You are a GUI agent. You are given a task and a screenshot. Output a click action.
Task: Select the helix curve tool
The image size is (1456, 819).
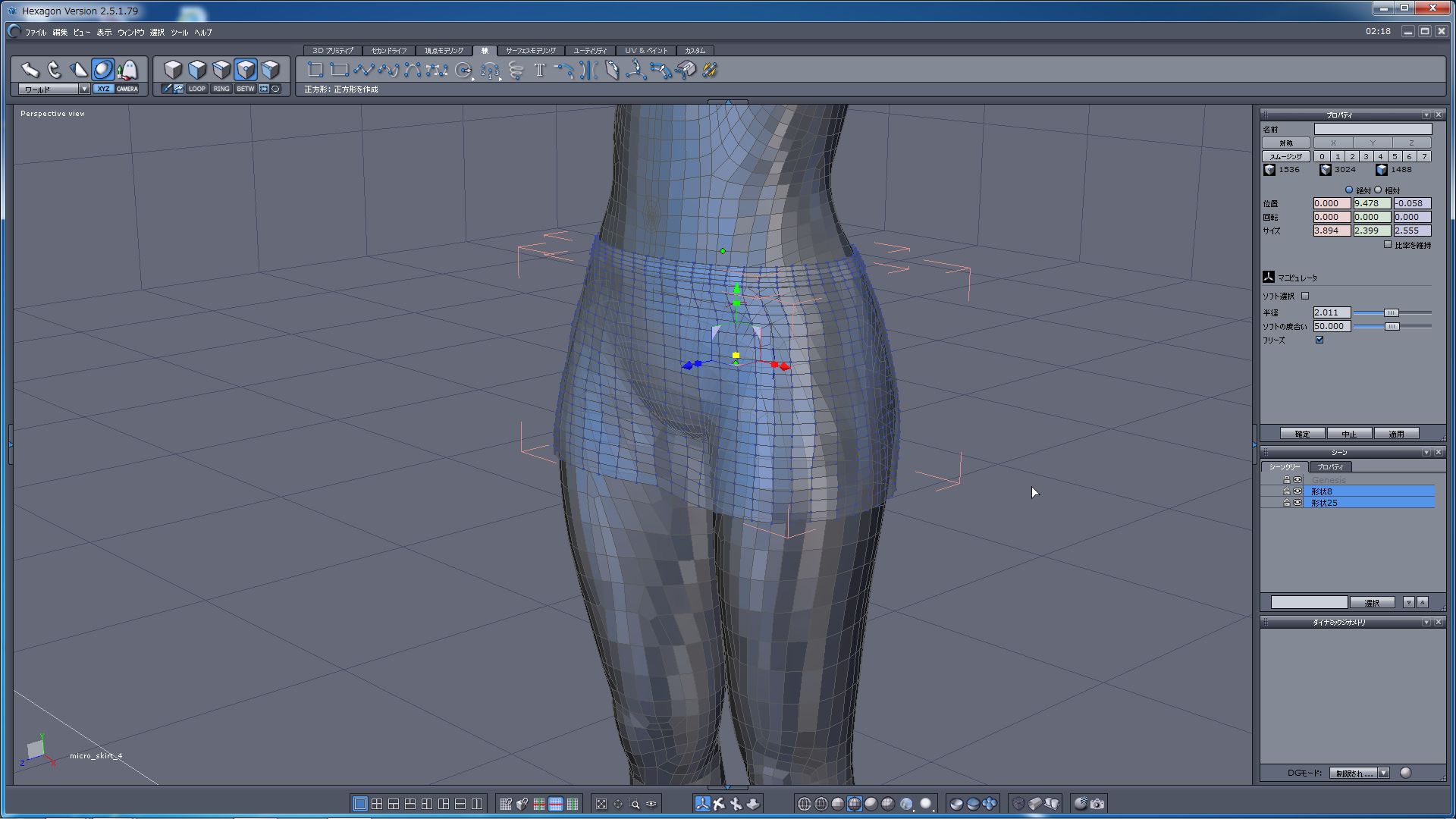516,71
